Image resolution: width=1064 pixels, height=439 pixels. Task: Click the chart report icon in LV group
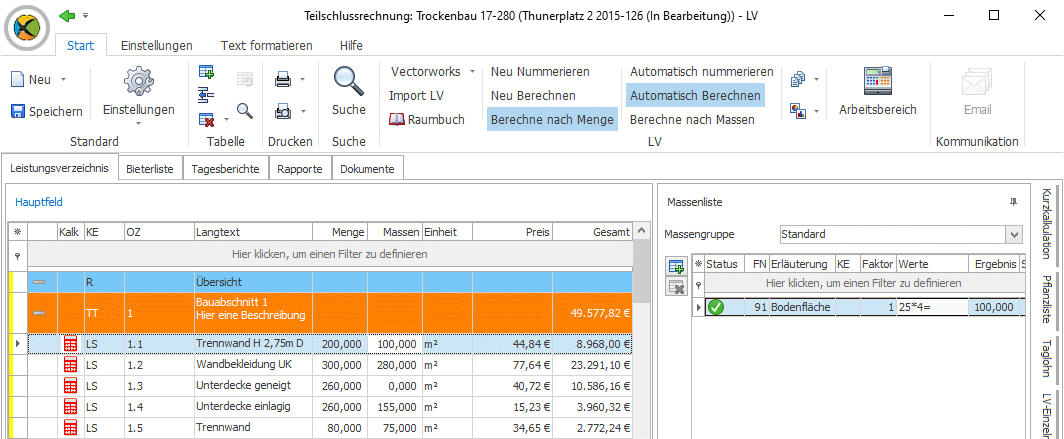click(798, 111)
